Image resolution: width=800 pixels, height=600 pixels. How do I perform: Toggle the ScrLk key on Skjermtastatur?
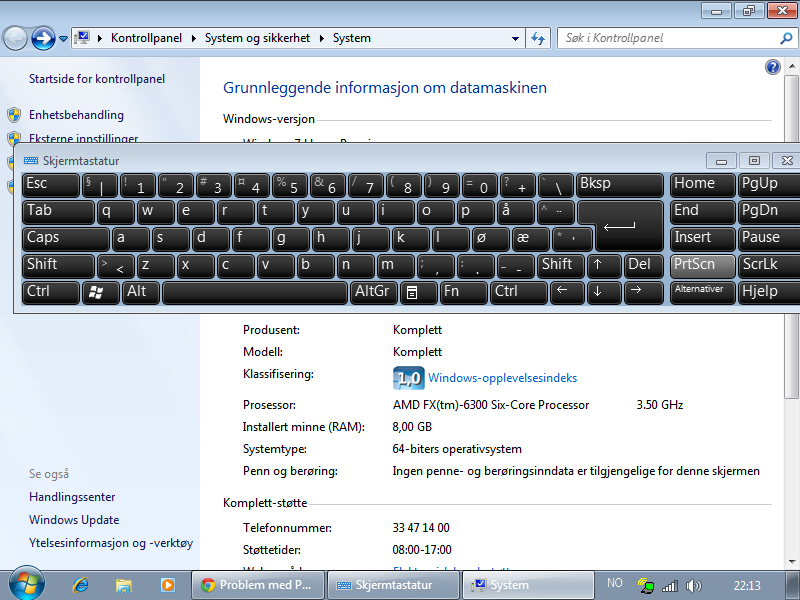770,266
